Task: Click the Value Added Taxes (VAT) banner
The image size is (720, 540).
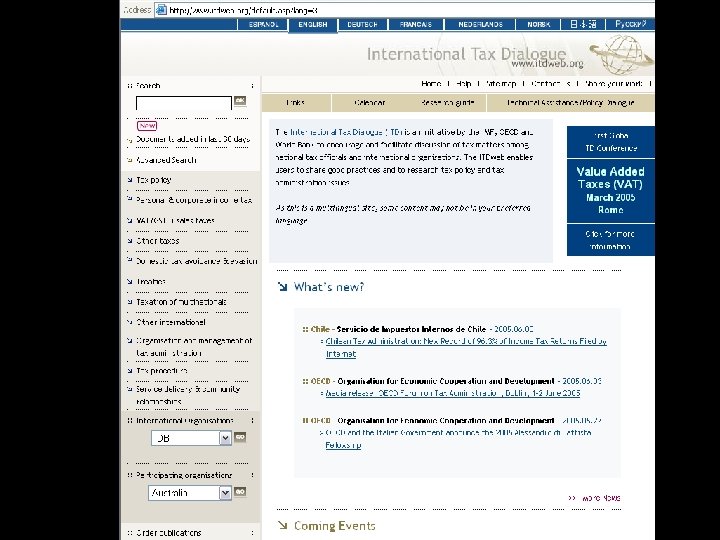Action: (x=611, y=191)
